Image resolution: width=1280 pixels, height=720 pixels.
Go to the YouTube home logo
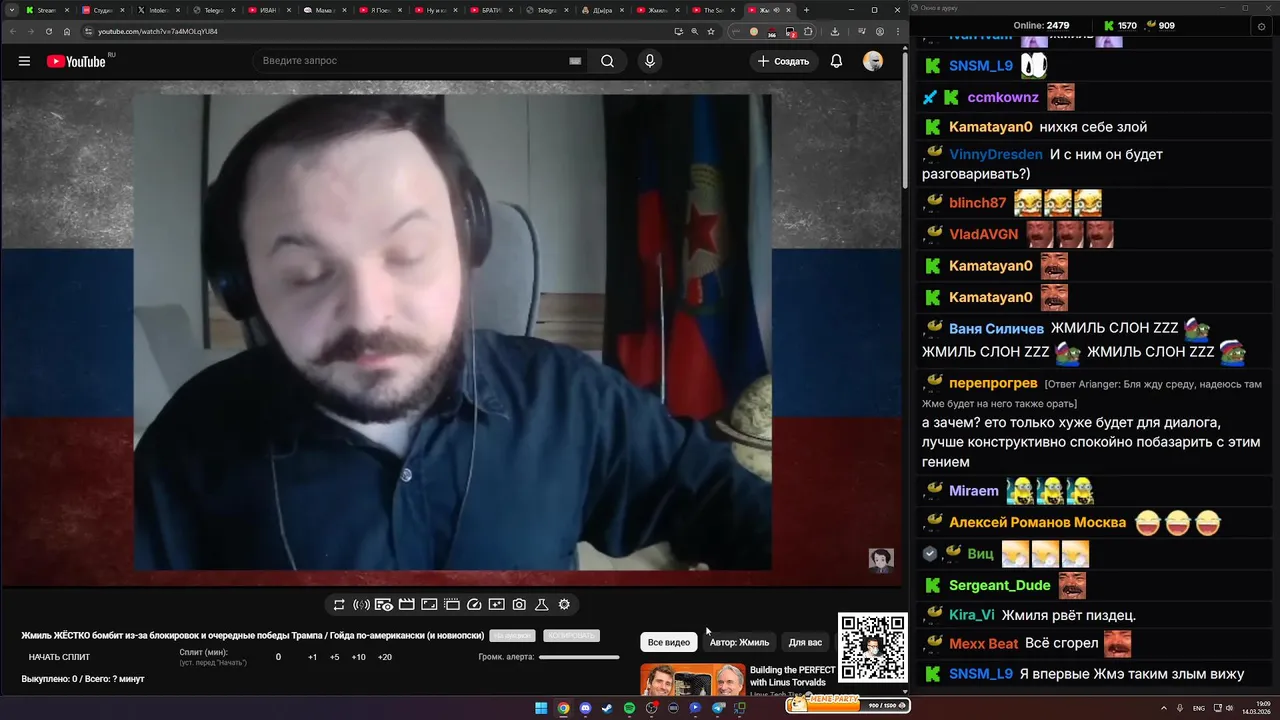(x=76, y=61)
